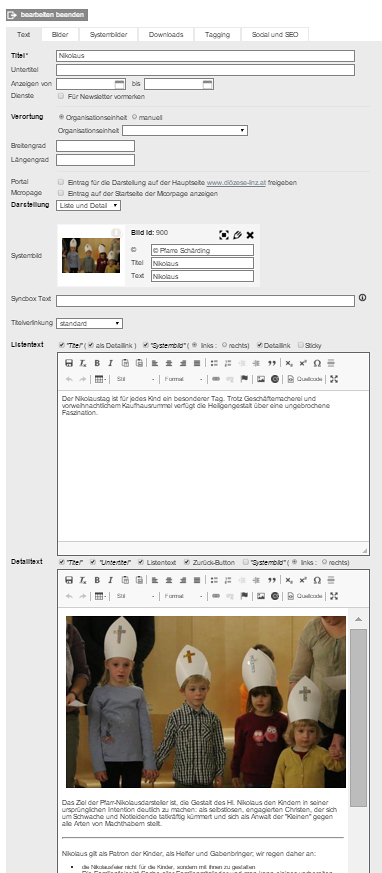Image resolution: width=382 pixels, height=873 pixels.
Task: Select the 'manuell' Verortung radio button
Action: coord(134,117)
